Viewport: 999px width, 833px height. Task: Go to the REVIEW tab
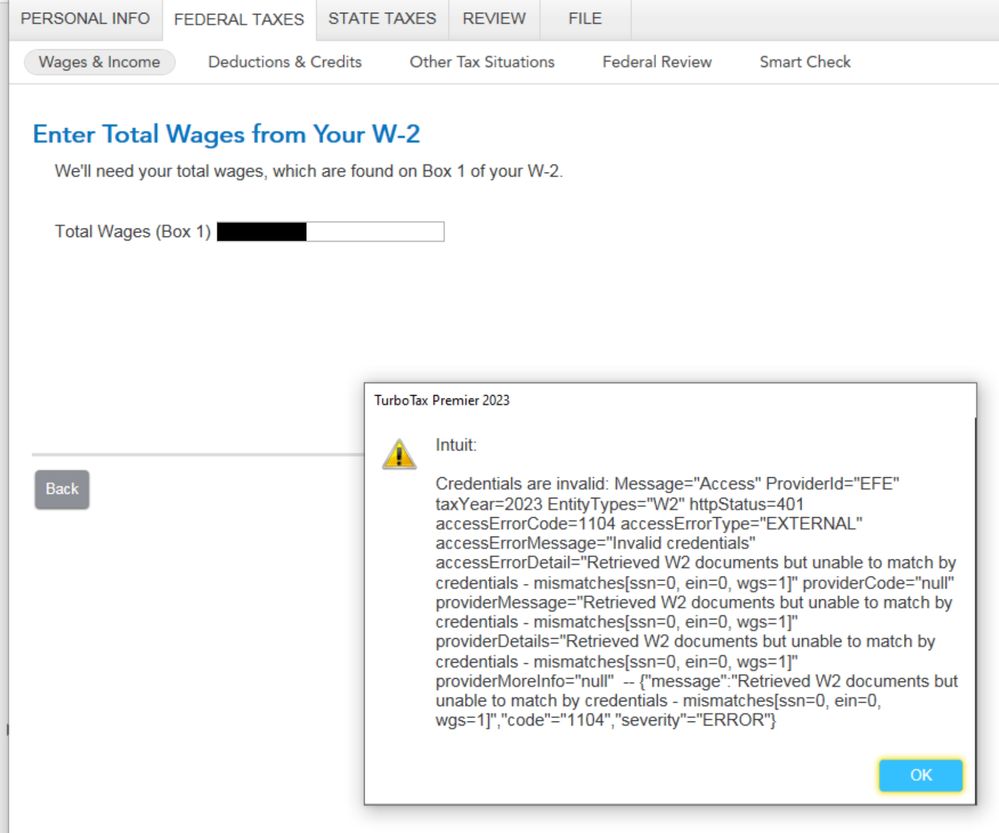494,18
